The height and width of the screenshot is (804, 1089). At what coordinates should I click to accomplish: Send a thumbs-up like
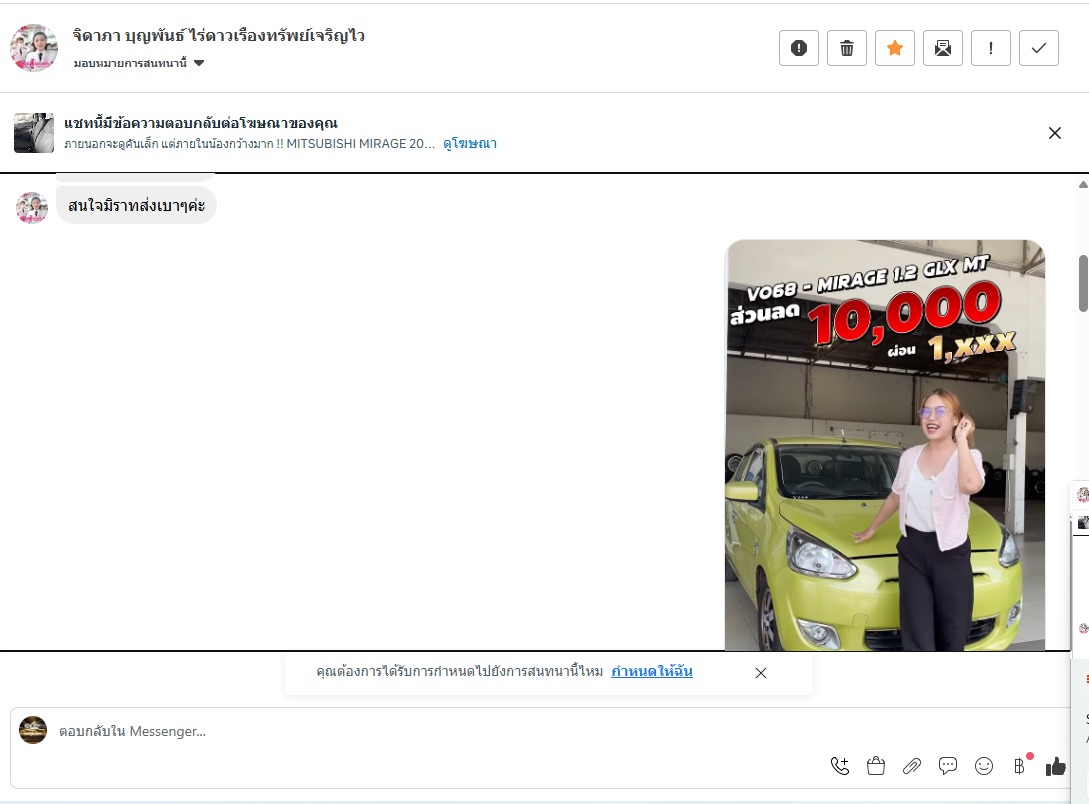click(1055, 766)
